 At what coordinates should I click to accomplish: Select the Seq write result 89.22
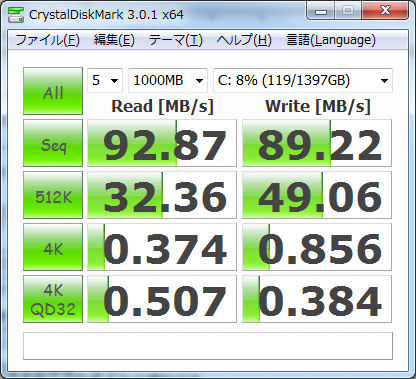[x=317, y=143]
